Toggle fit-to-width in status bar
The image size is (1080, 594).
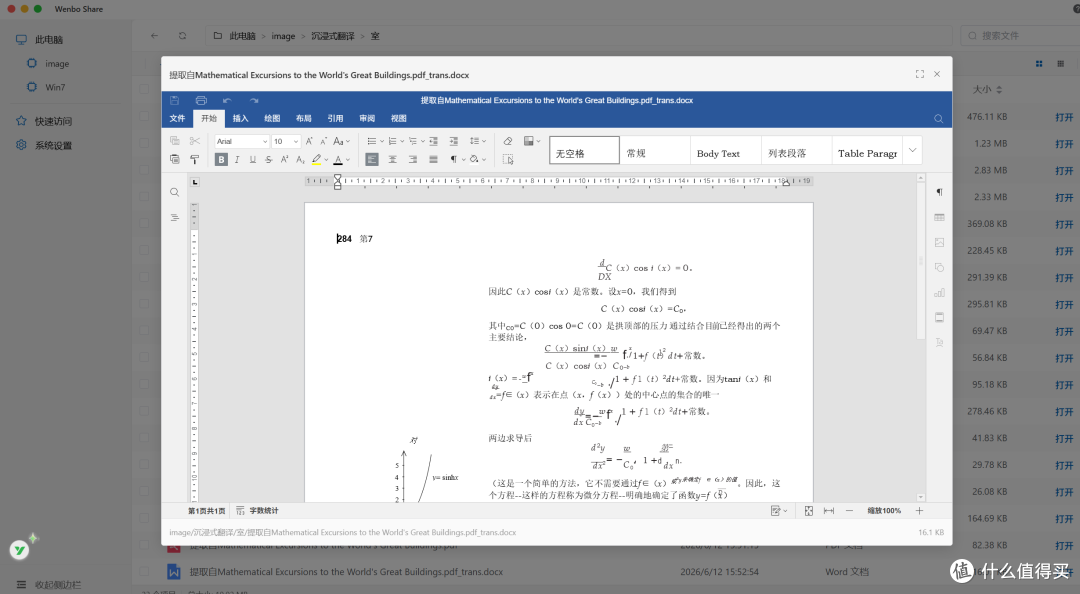pos(829,511)
